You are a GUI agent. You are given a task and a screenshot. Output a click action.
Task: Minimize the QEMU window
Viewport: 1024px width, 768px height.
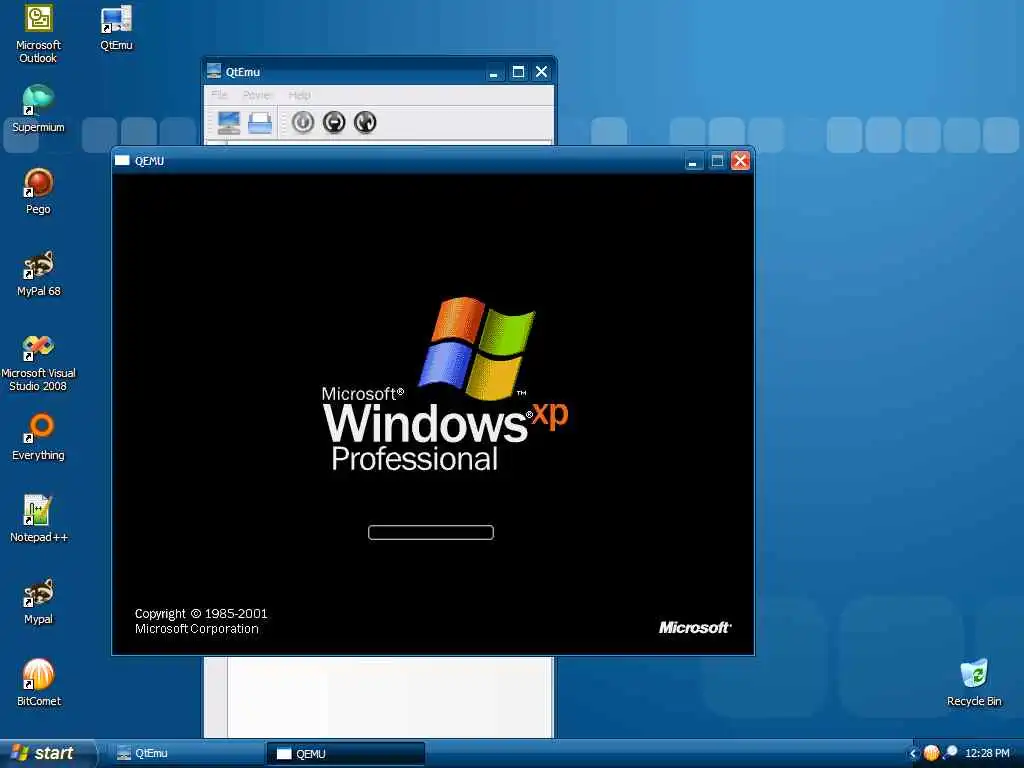693,161
